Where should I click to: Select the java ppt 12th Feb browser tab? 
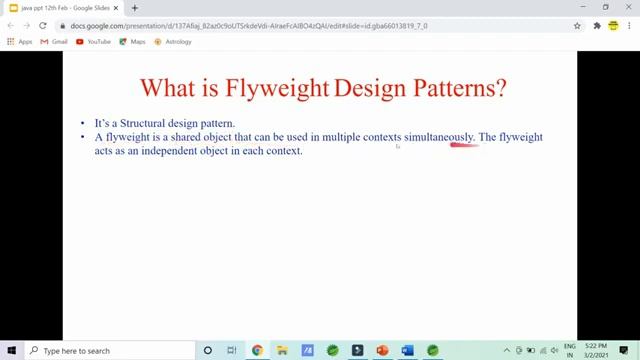(63, 8)
